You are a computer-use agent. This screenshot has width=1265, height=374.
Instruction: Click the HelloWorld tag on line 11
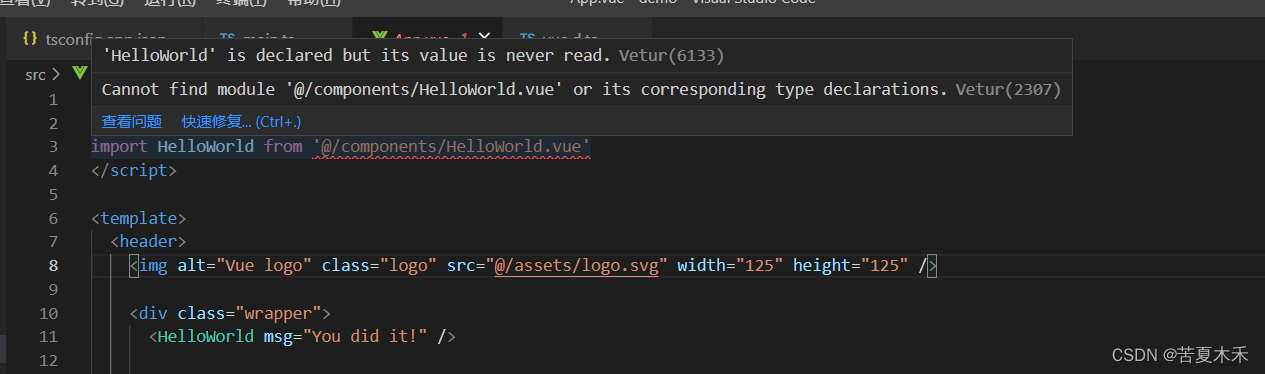click(206, 336)
